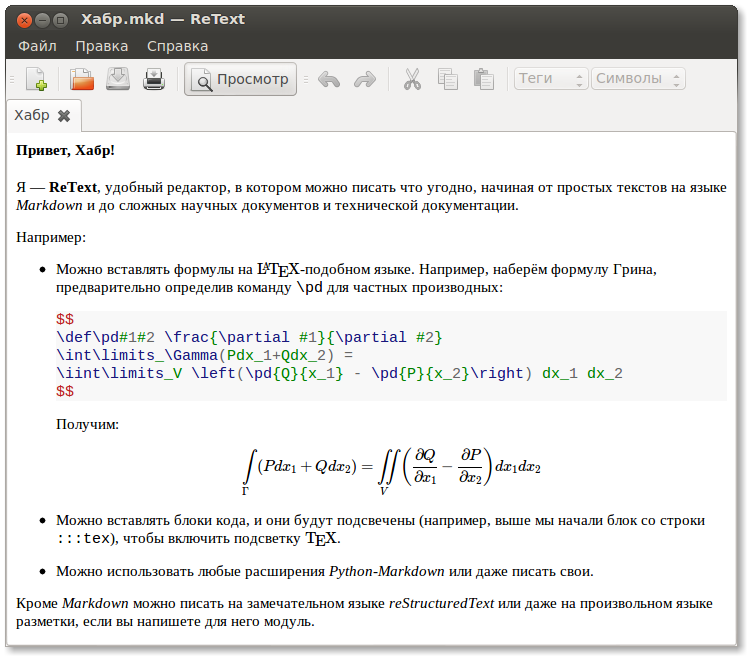Save the document with the Save icon
The image size is (747, 656).
(x=118, y=79)
